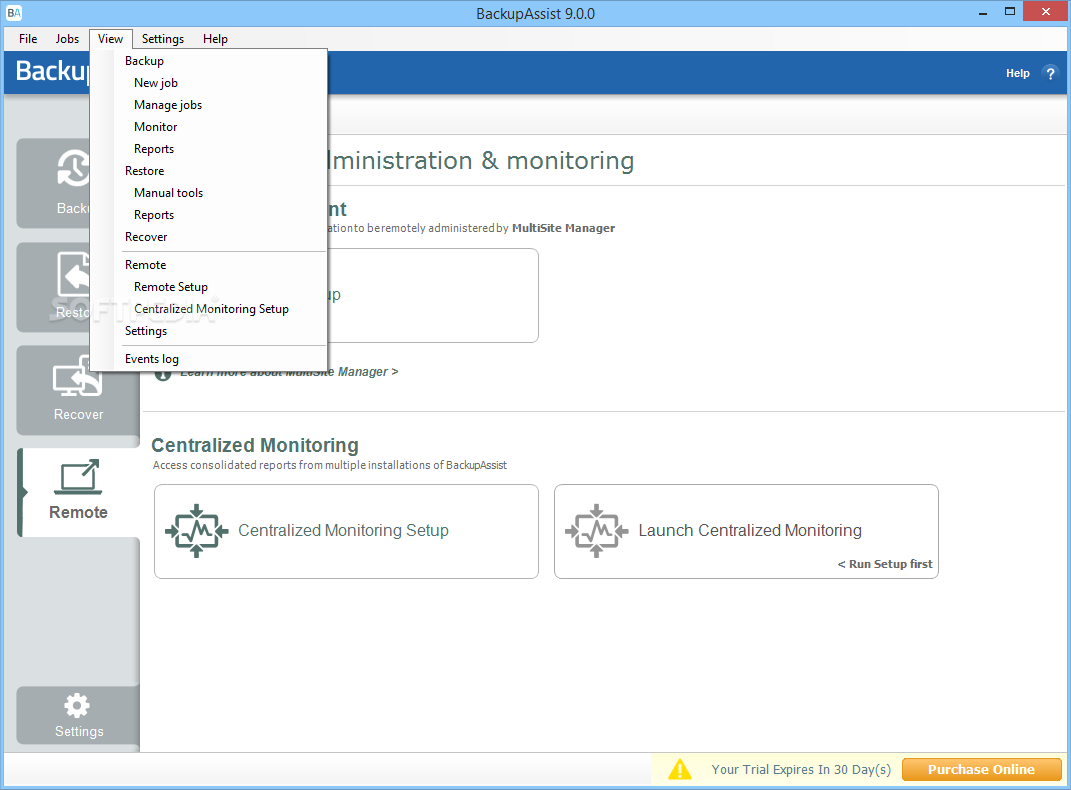Click the 'Run Setup first' note
This screenshot has width=1071, height=790.
885,564
